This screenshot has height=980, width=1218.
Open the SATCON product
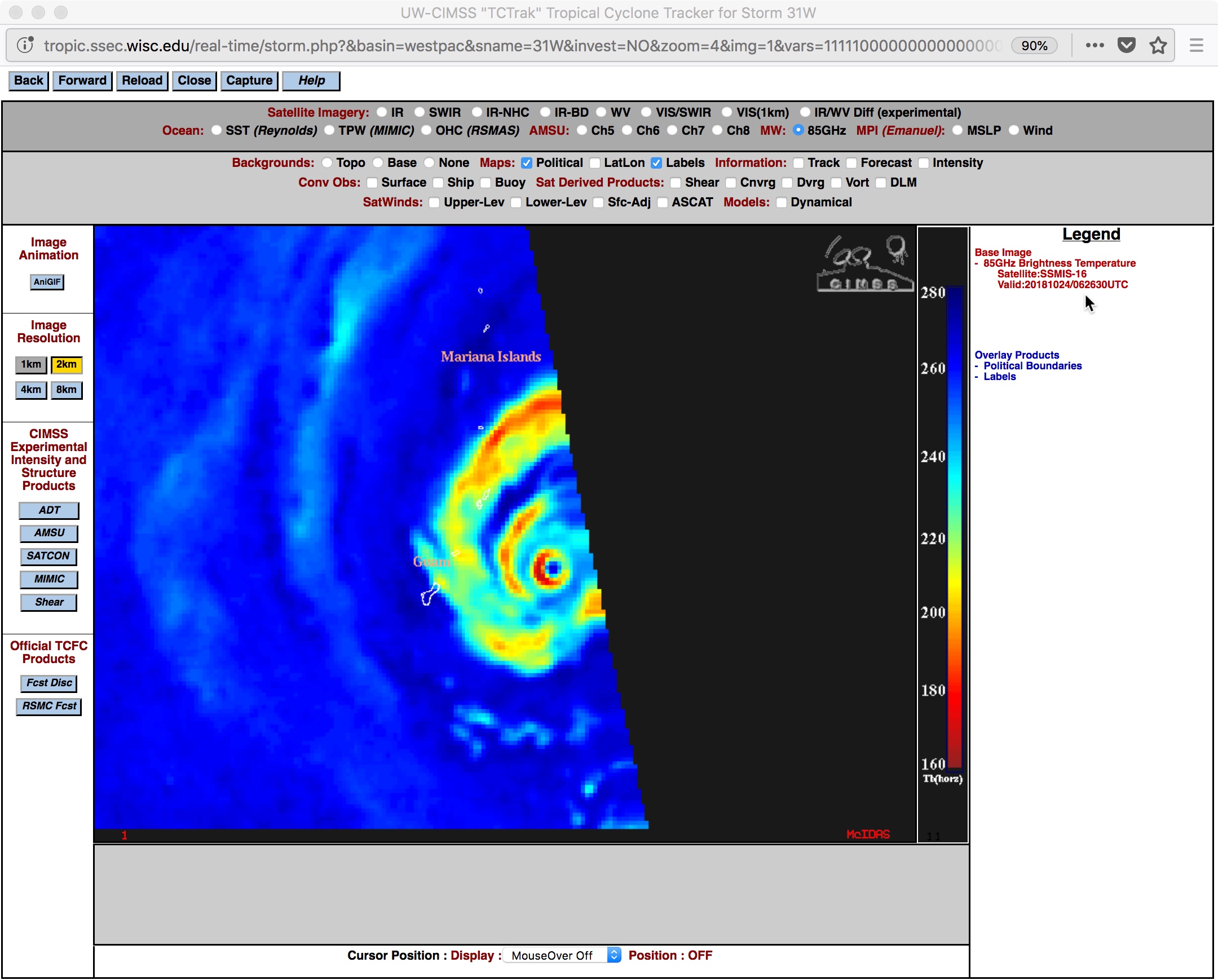tap(48, 557)
